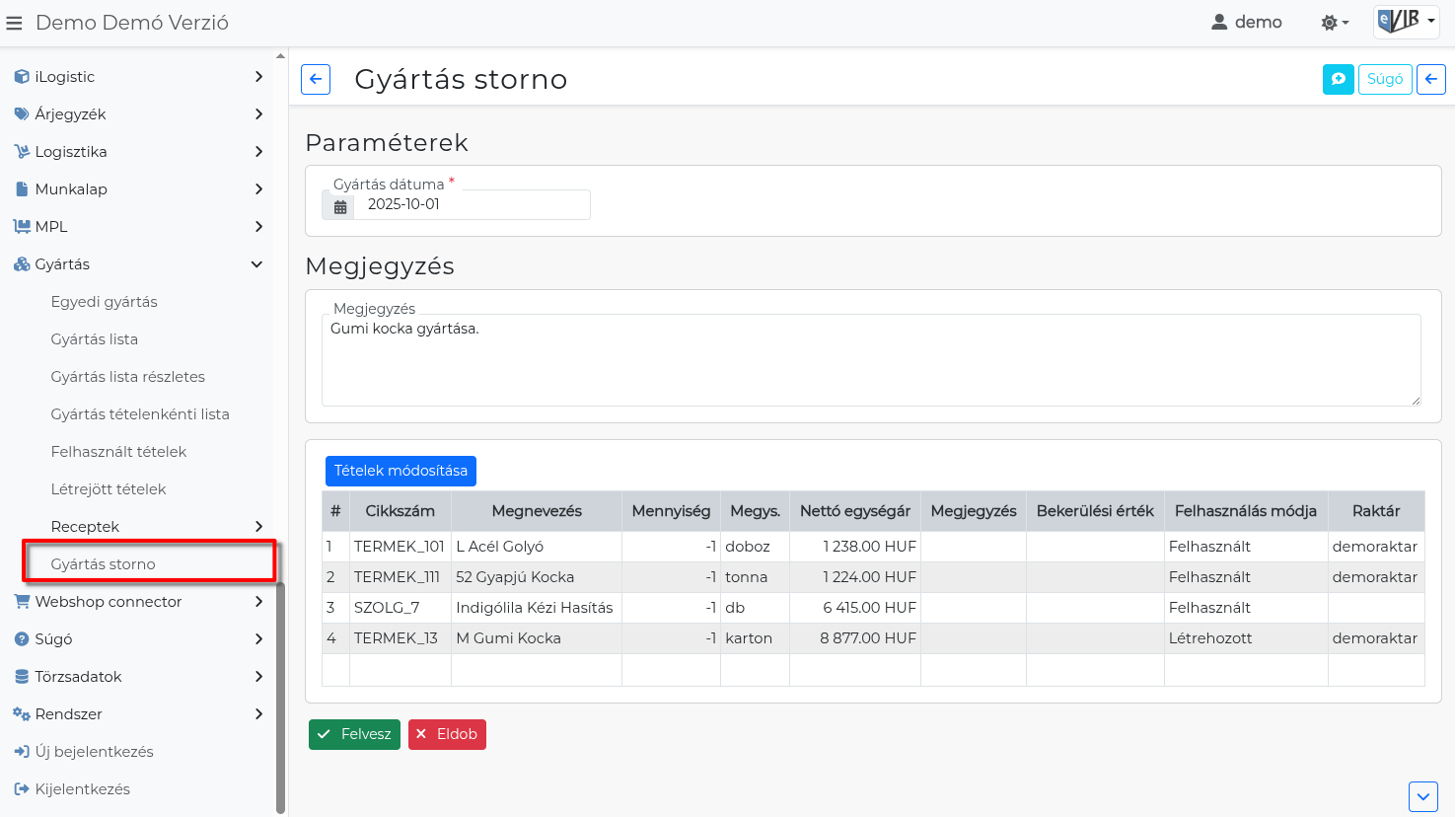Expand the Törzsadatok menu
1456x817 pixels.
138,677
